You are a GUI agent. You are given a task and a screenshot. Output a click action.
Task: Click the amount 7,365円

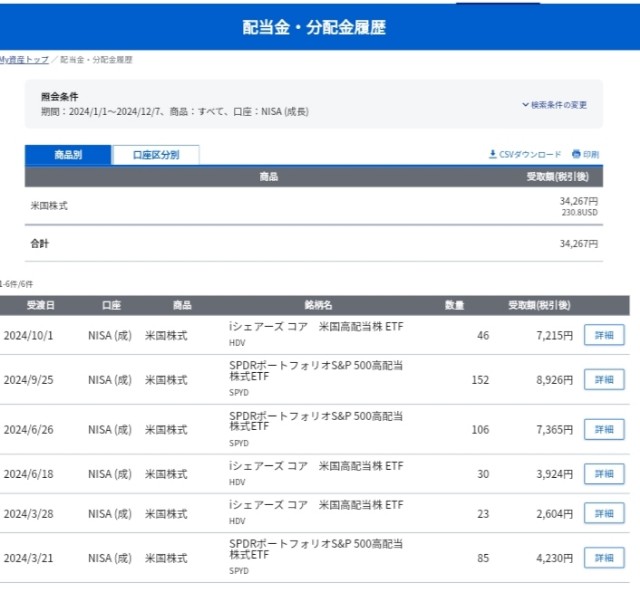tap(554, 430)
